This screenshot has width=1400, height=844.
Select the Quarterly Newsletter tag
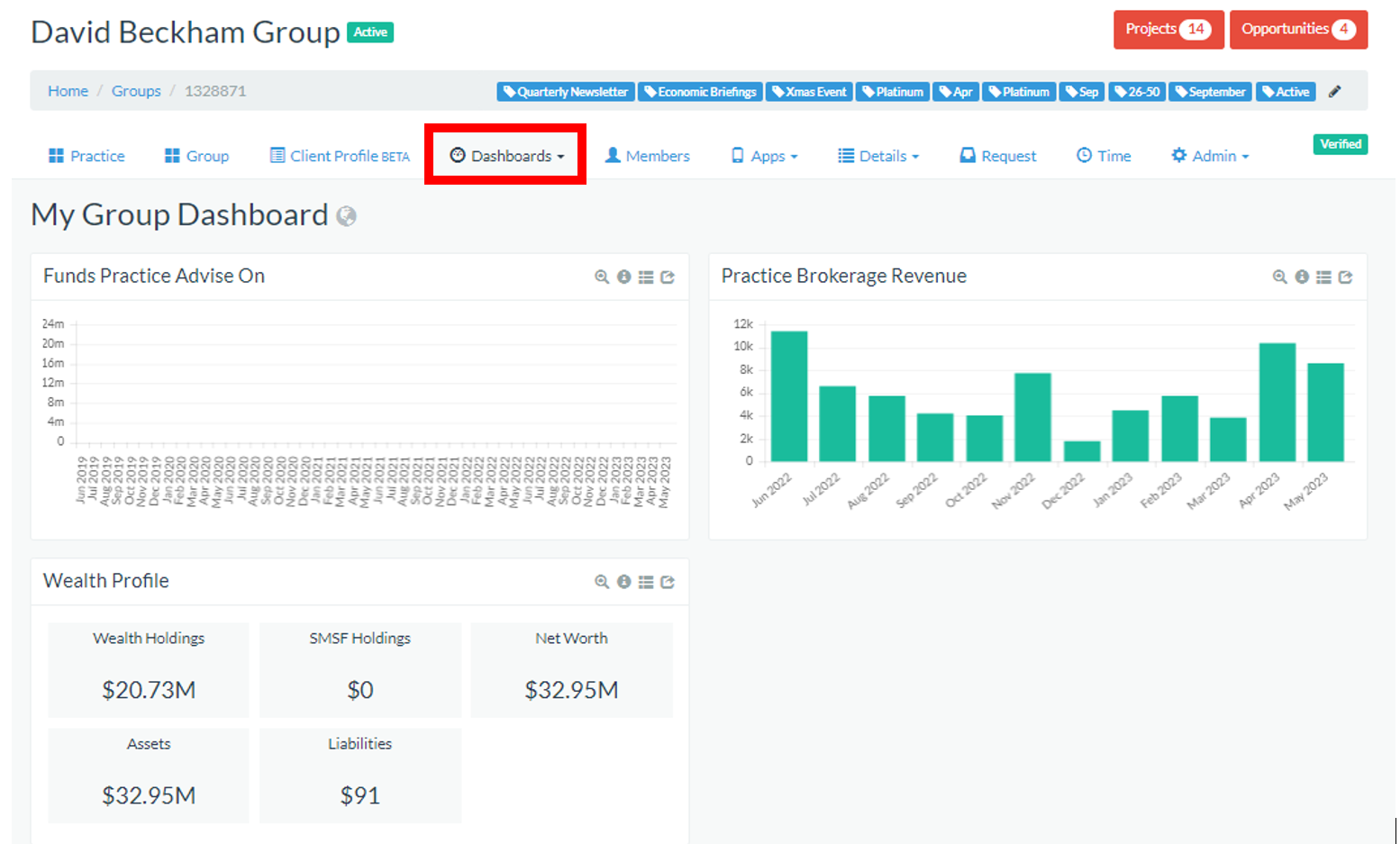tap(566, 92)
